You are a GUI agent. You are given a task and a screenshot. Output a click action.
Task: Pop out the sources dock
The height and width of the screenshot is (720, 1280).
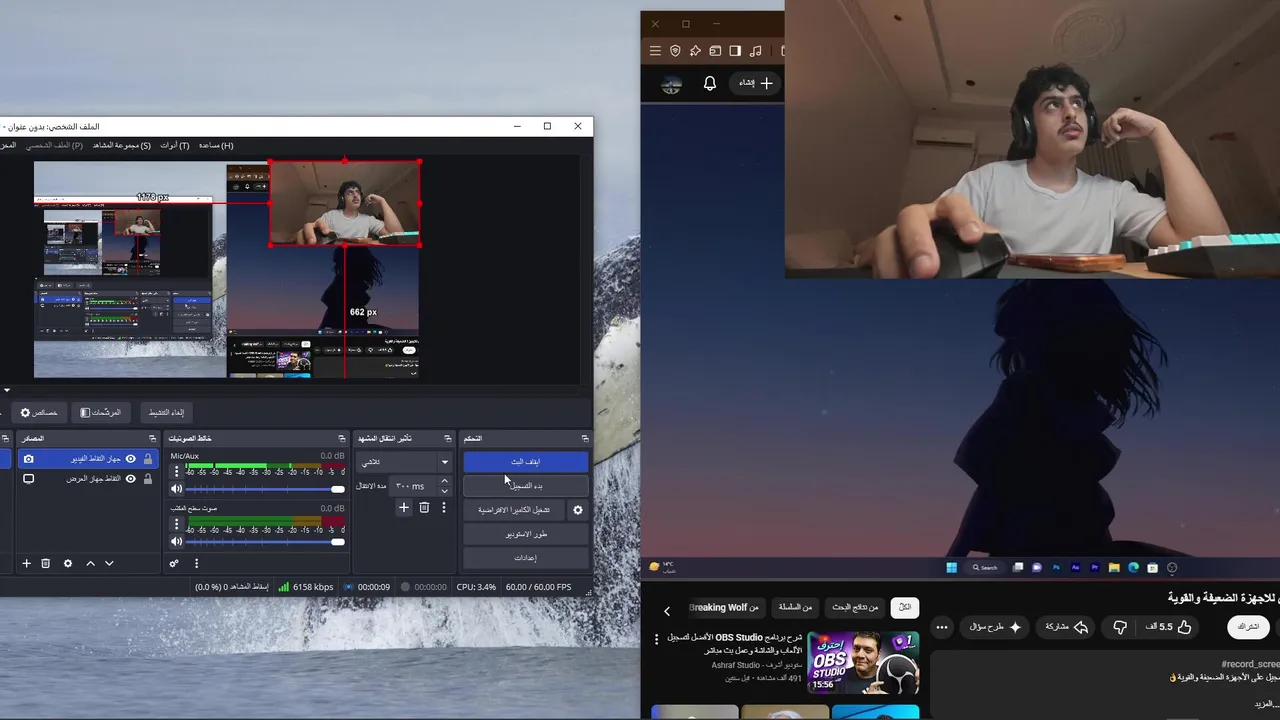pos(153,438)
